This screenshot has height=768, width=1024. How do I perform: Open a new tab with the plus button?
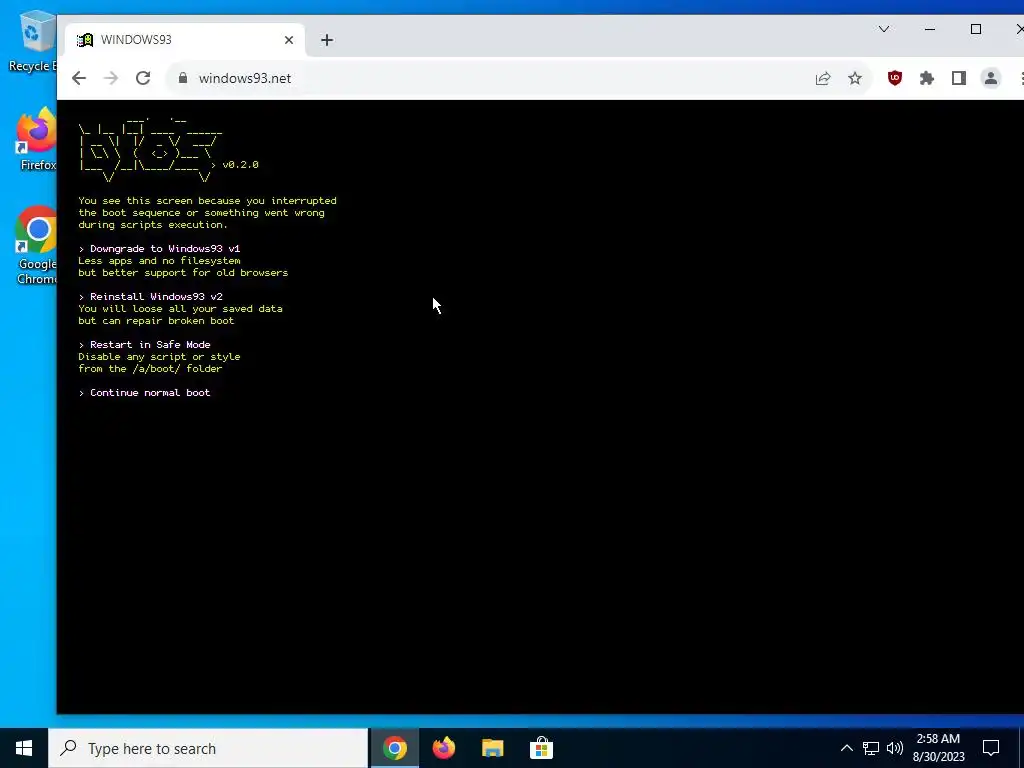[327, 40]
